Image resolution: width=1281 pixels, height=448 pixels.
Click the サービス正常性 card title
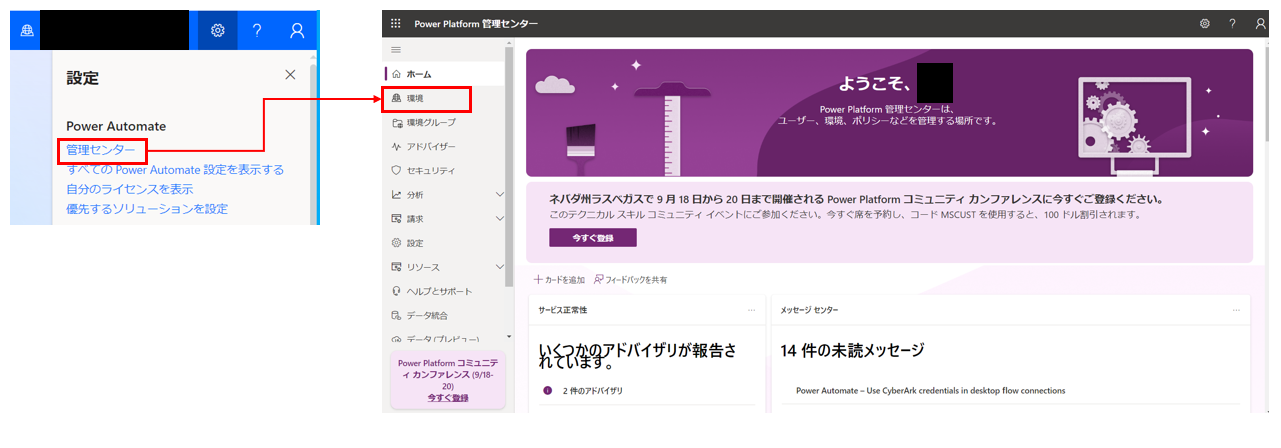click(x=562, y=310)
